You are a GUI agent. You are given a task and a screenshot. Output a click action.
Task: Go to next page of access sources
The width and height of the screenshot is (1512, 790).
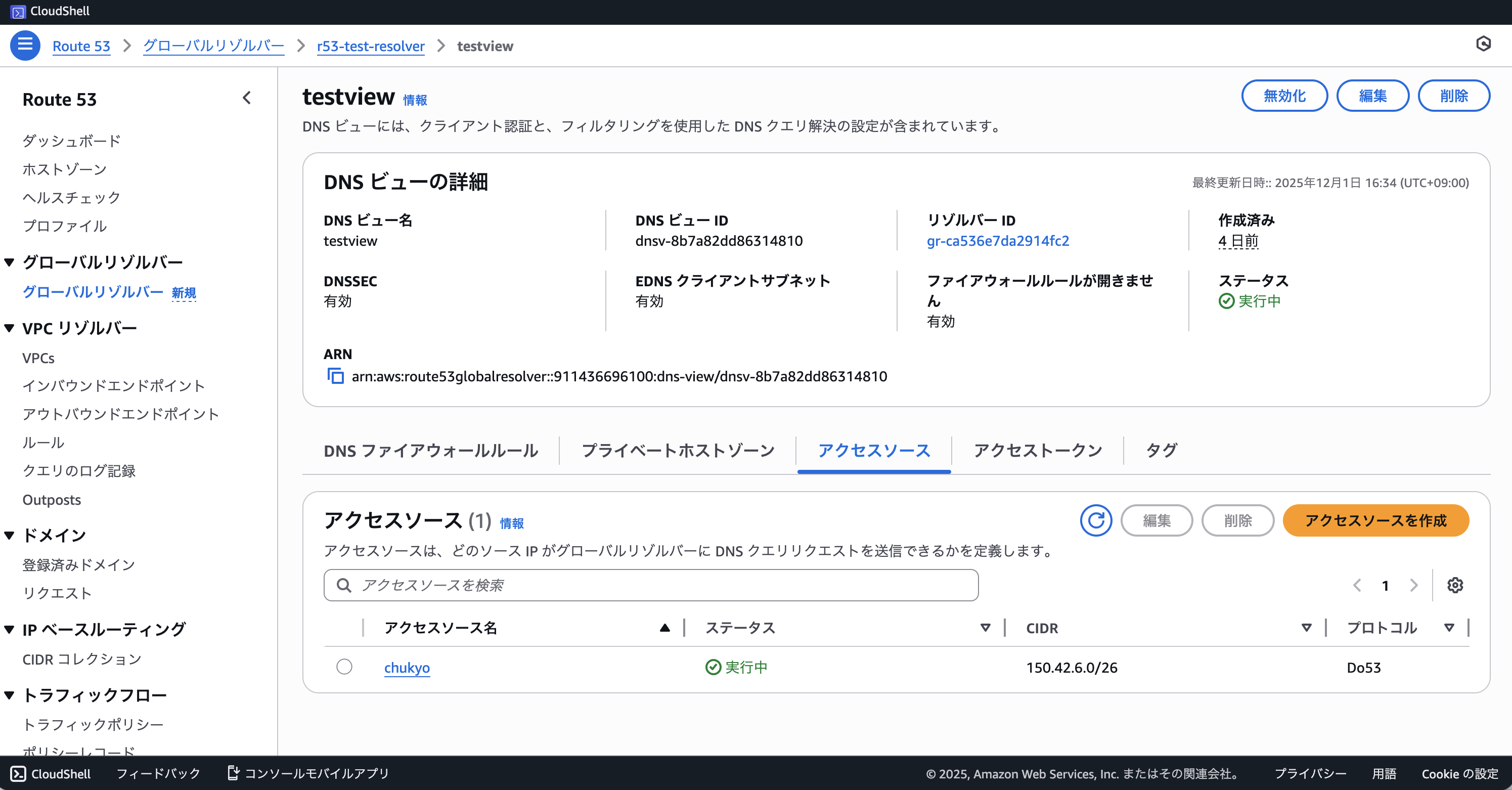click(x=1414, y=585)
